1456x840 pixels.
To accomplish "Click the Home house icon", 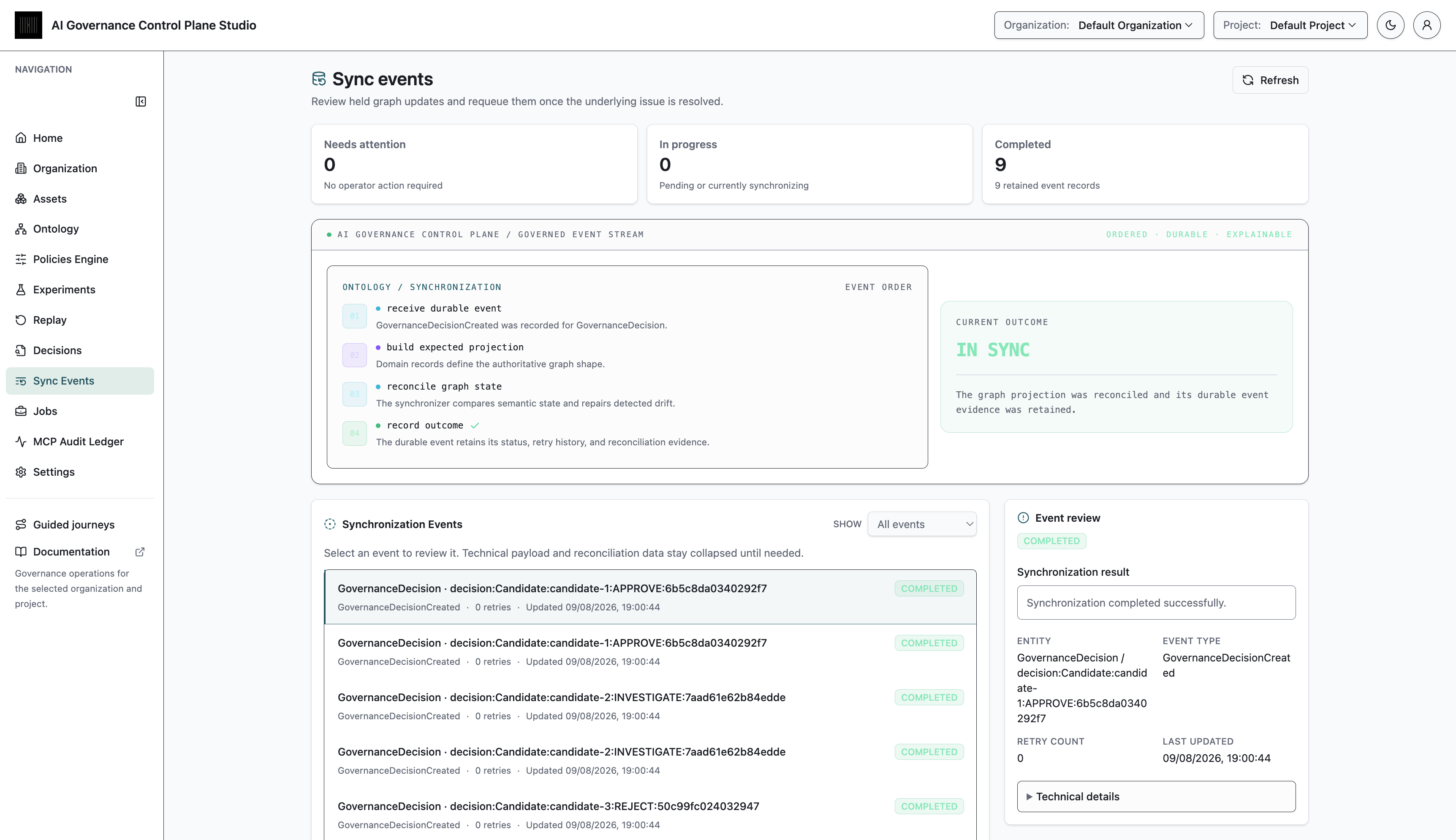I will [x=21, y=138].
